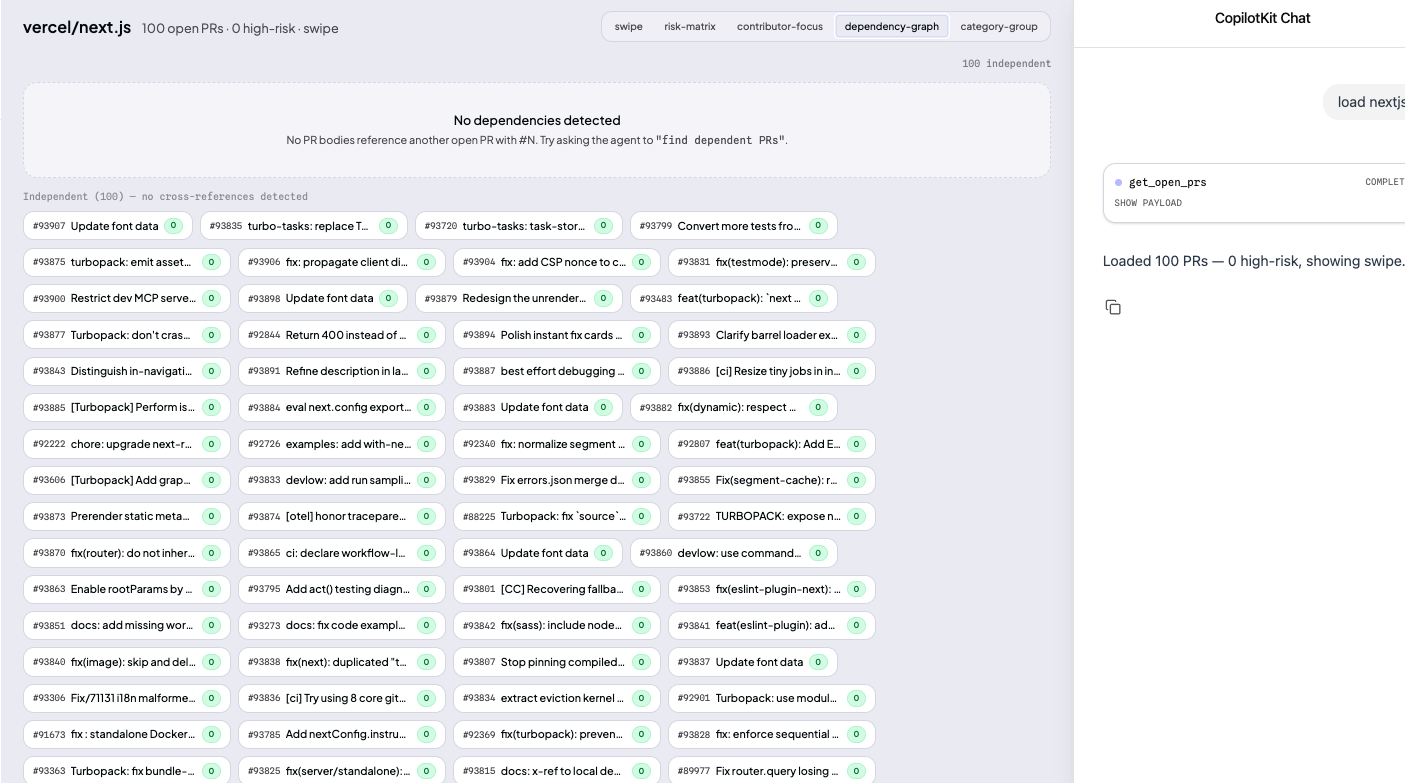Select PR #93833 devlow: add run sampling

(x=342, y=480)
